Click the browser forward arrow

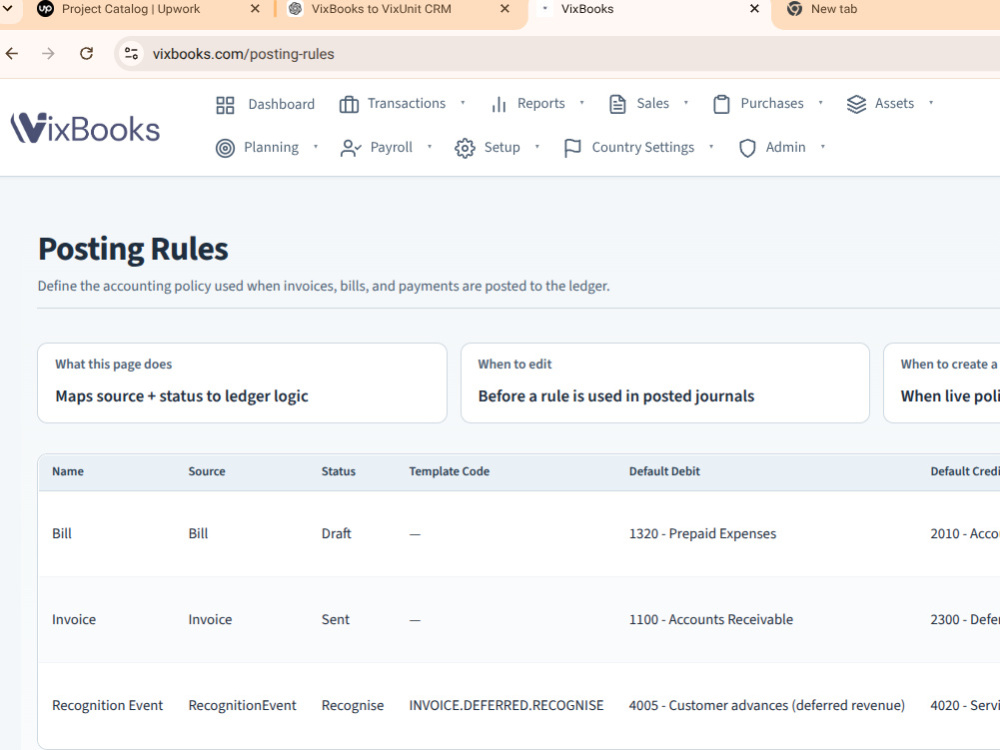[48, 54]
